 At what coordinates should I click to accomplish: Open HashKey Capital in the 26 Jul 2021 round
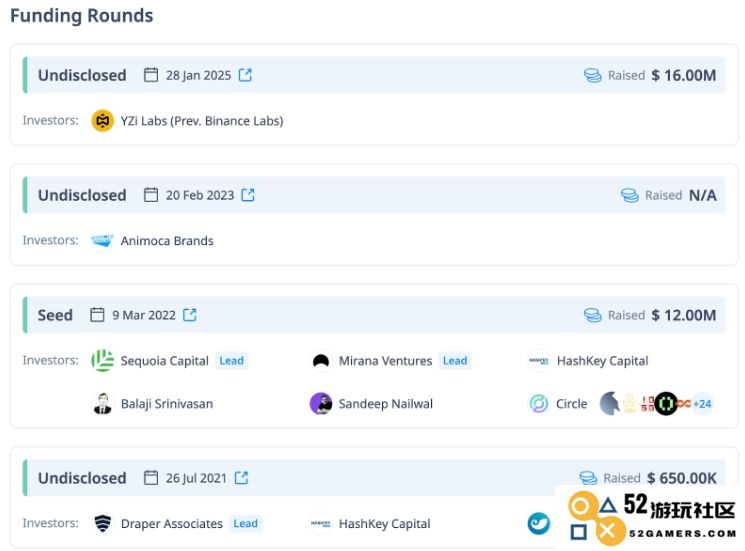[384, 523]
